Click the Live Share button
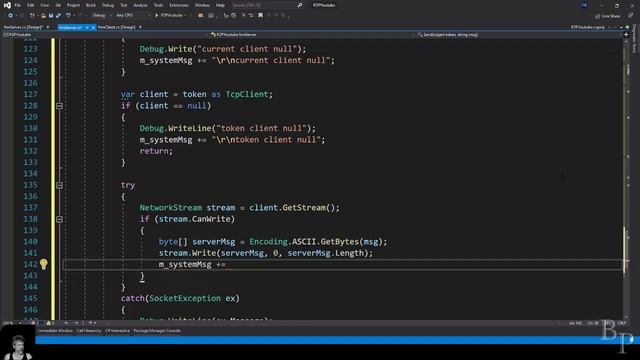640x360 pixels. pos(608,16)
